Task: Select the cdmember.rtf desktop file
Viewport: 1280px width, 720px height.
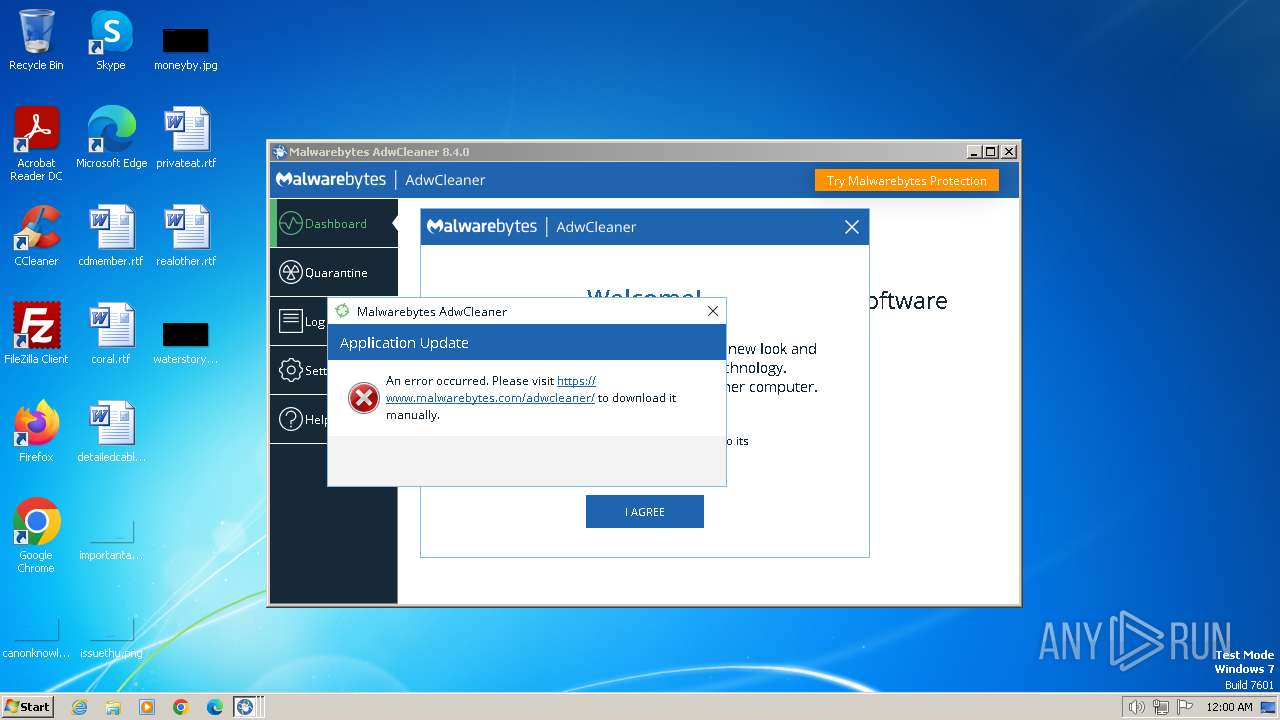Action: click(x=111, y=236)
